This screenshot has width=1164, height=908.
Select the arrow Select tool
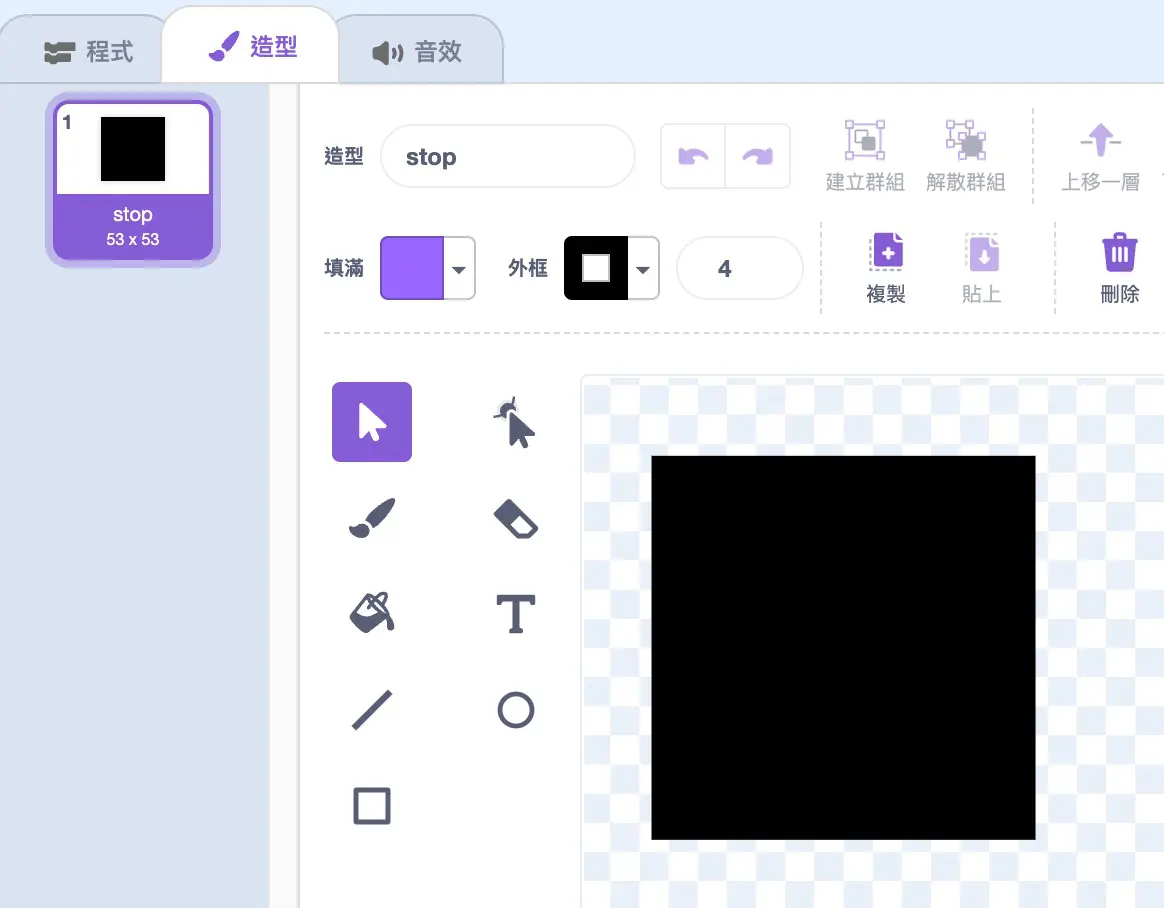(x=371, y=422)
